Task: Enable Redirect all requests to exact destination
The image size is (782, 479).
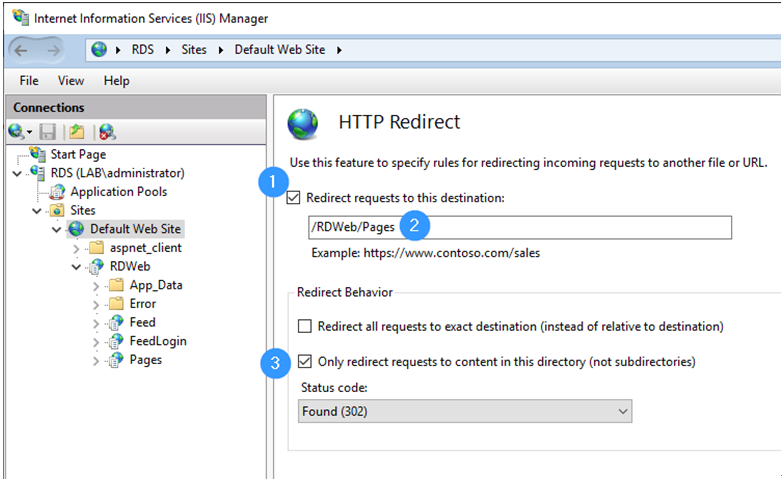Action: click(305, 326)
